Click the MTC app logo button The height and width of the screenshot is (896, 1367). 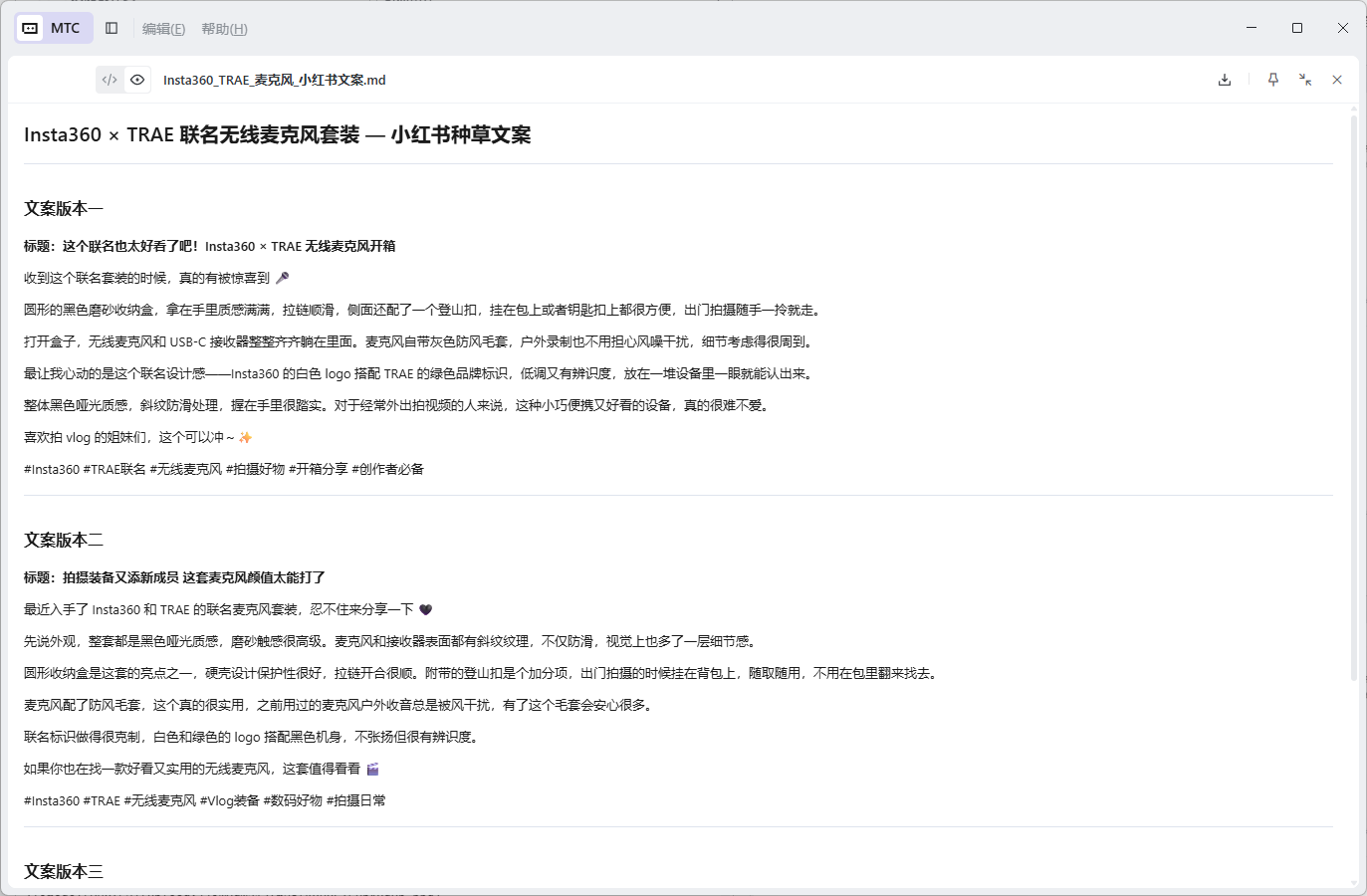(54, 28)
